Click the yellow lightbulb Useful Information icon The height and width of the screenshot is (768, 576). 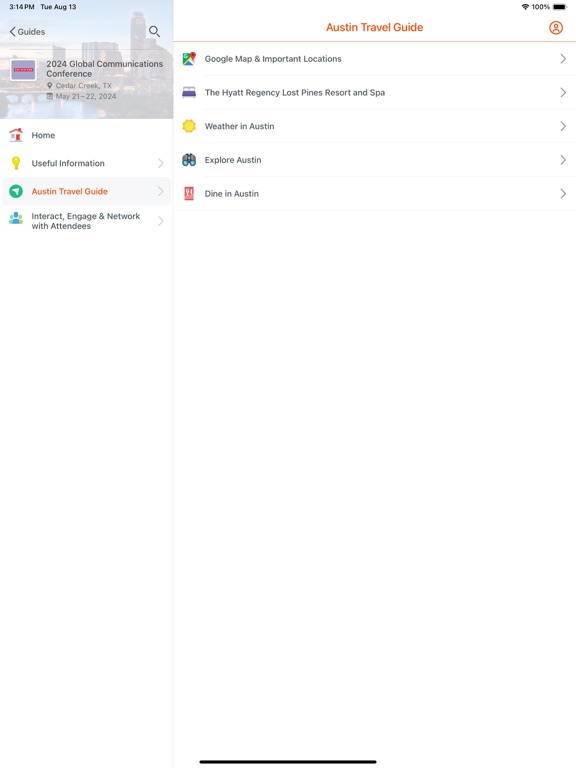(x=16, y=163)
